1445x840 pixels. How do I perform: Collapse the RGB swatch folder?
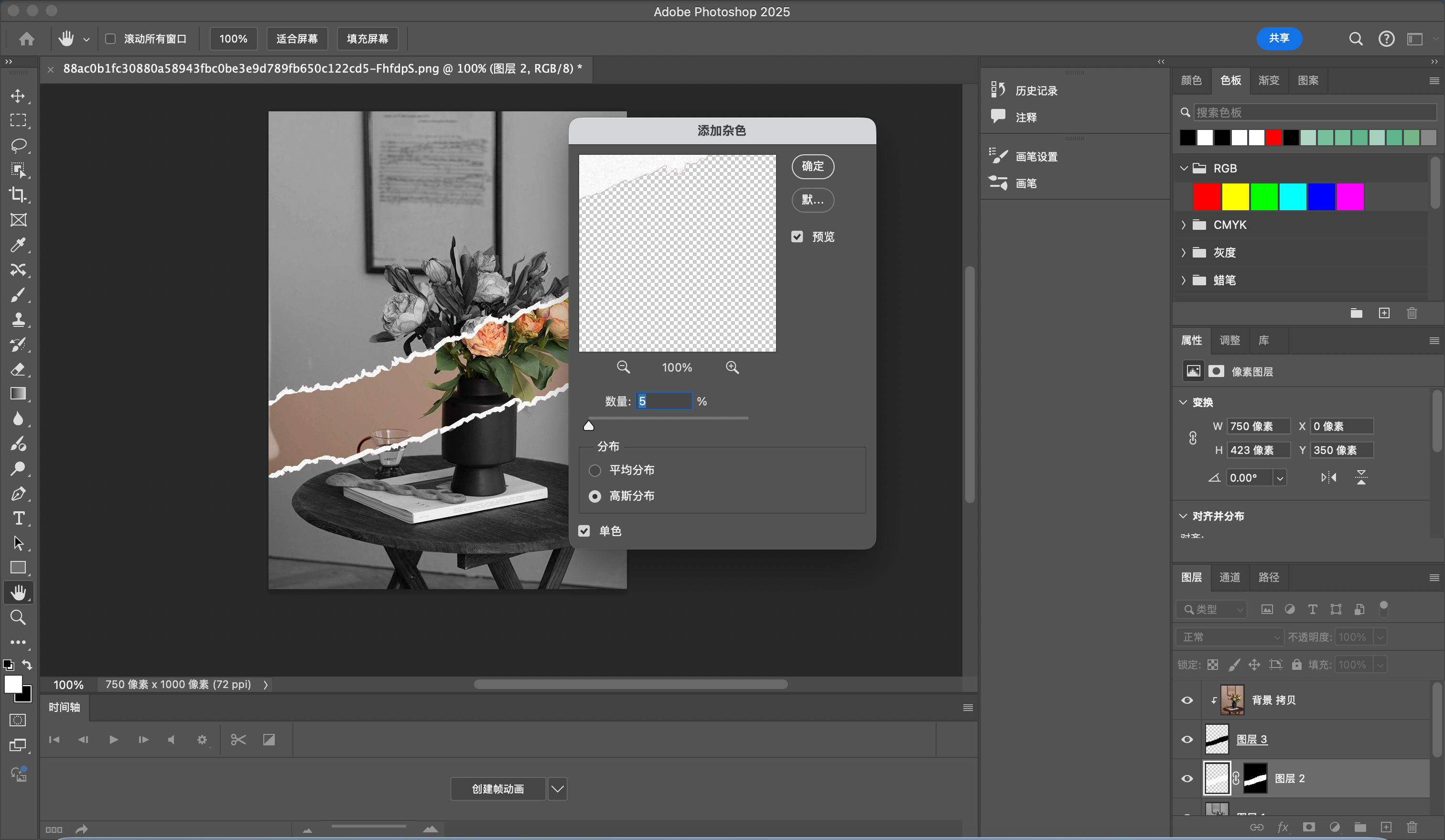coord(1183,169)
